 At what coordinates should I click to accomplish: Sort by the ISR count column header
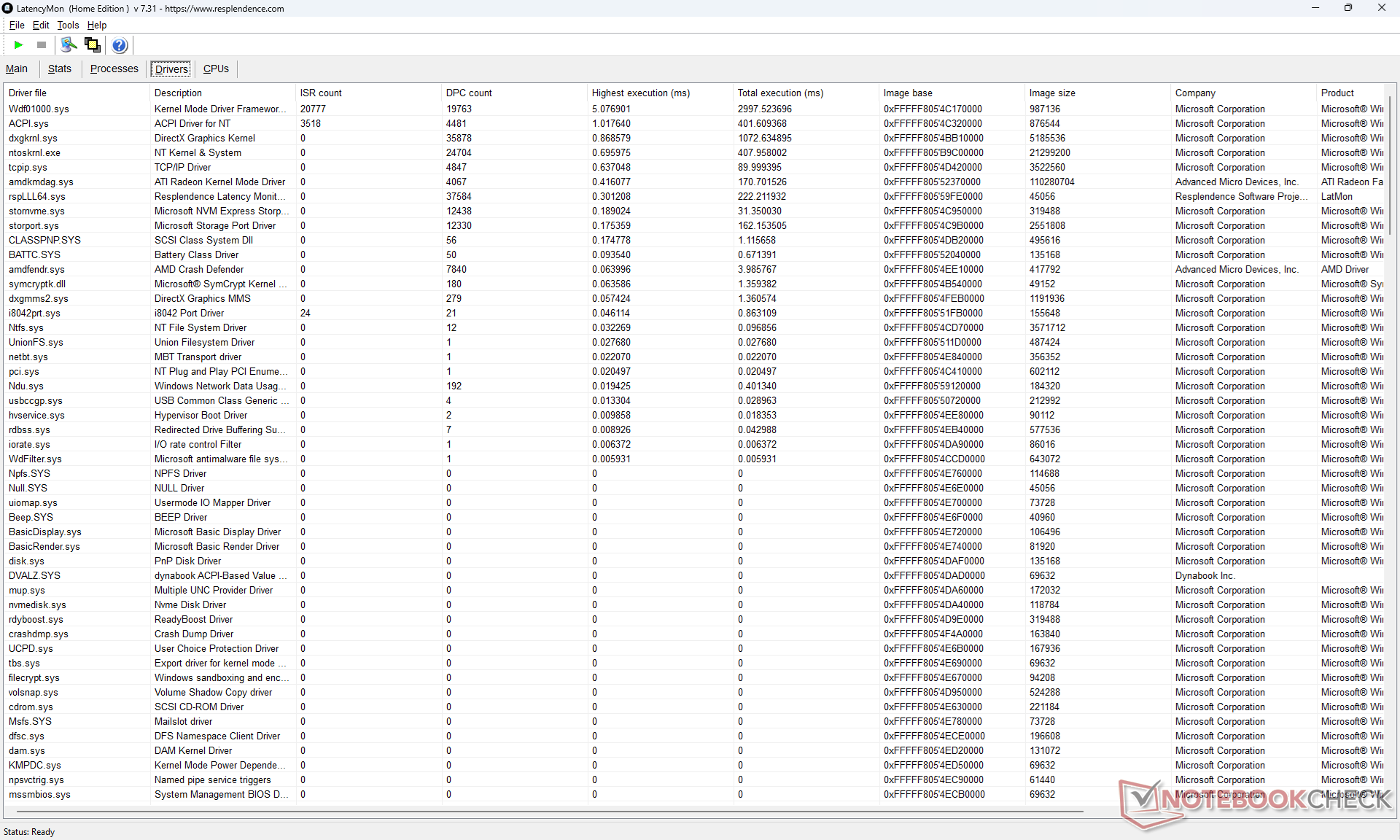pyautogui.click(x=321, y=93)
